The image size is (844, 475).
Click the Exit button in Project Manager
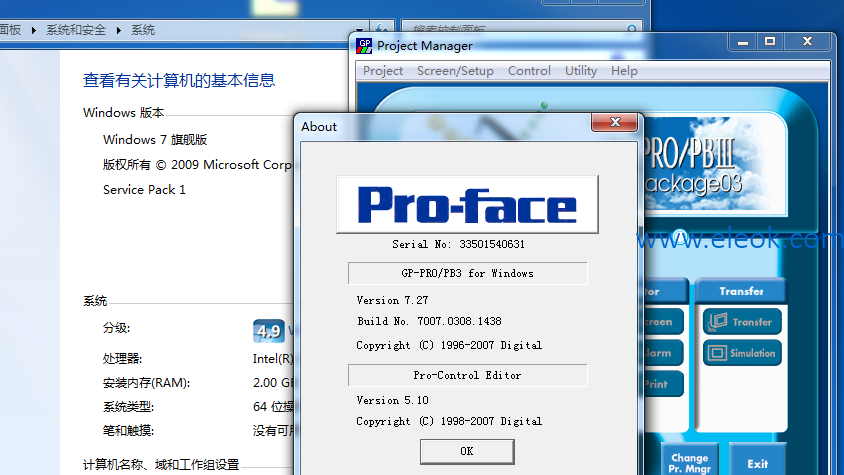(x=757, y=463)
